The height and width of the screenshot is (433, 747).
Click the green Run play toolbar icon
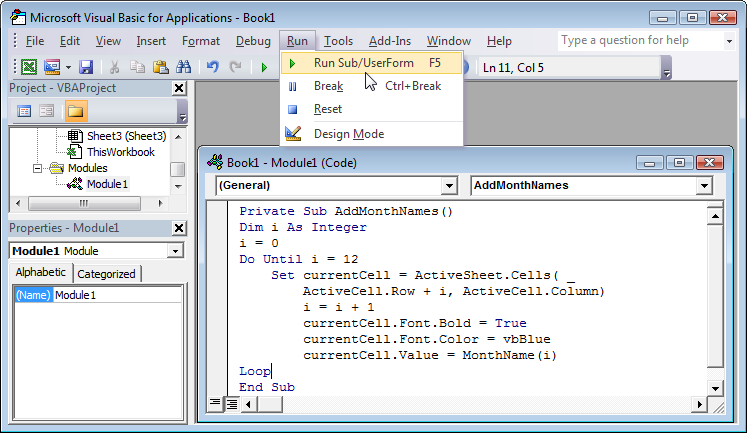click(264, 68)
